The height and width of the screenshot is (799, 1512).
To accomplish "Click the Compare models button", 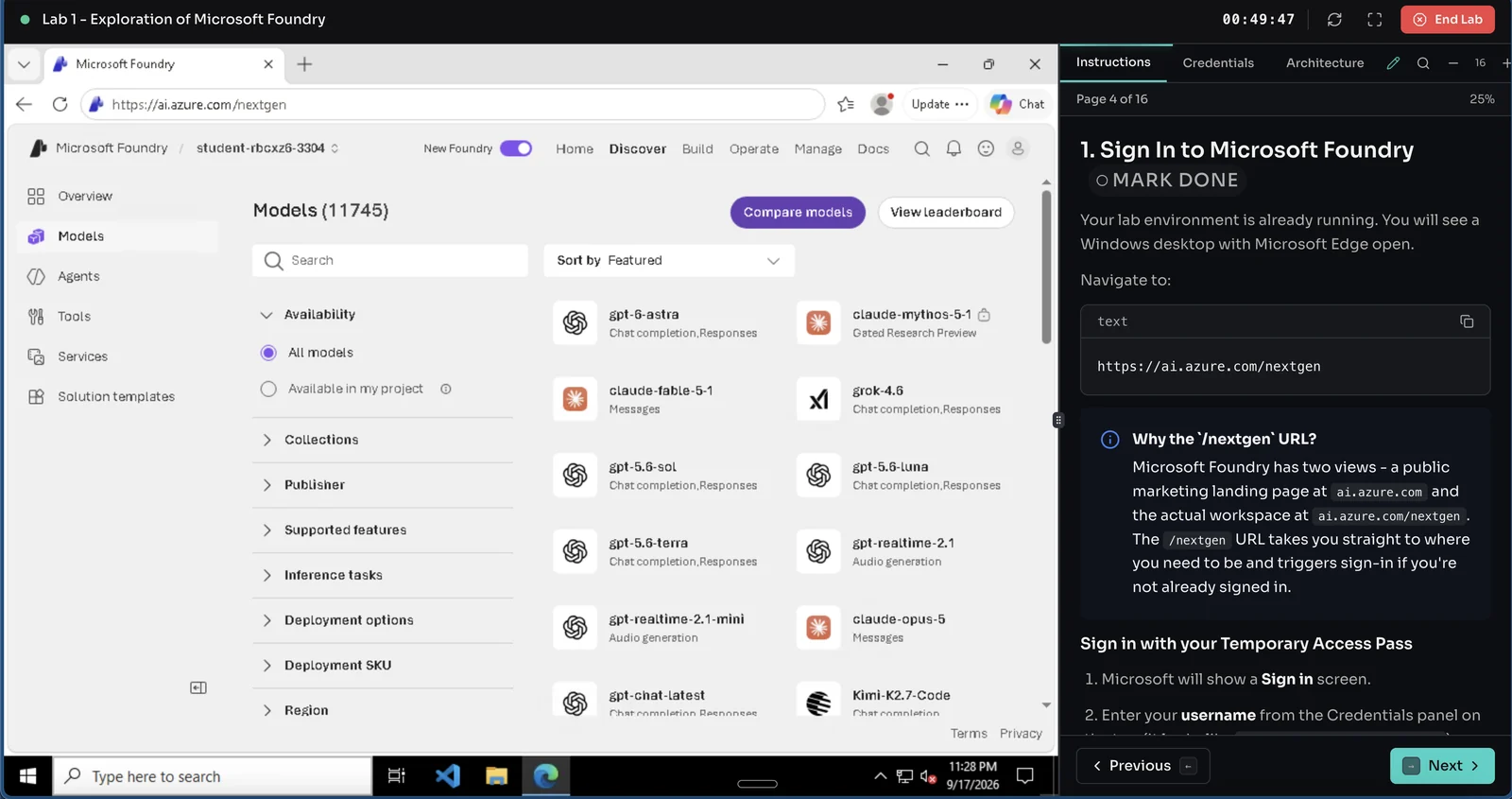I will click(x=798, y=213).
